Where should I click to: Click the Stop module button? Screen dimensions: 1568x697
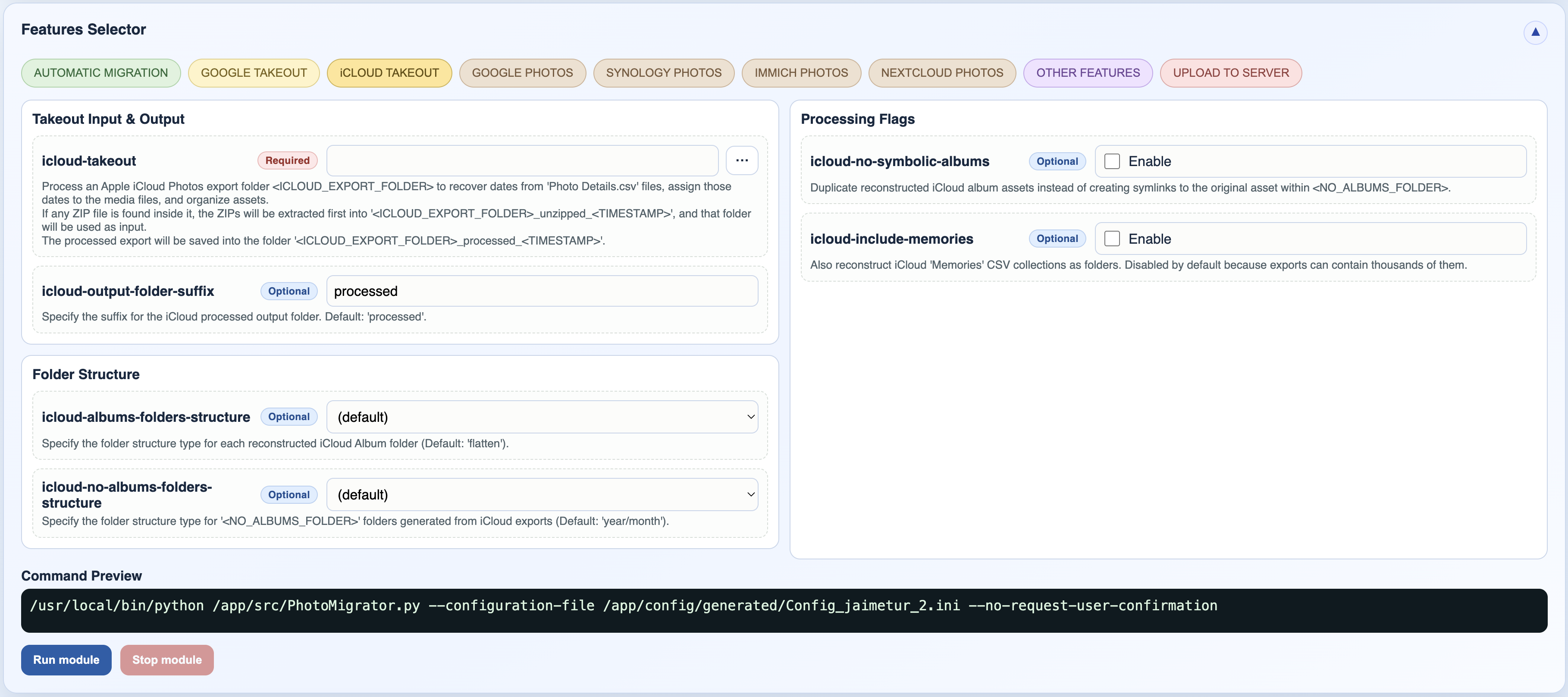(x=167, y=660)
